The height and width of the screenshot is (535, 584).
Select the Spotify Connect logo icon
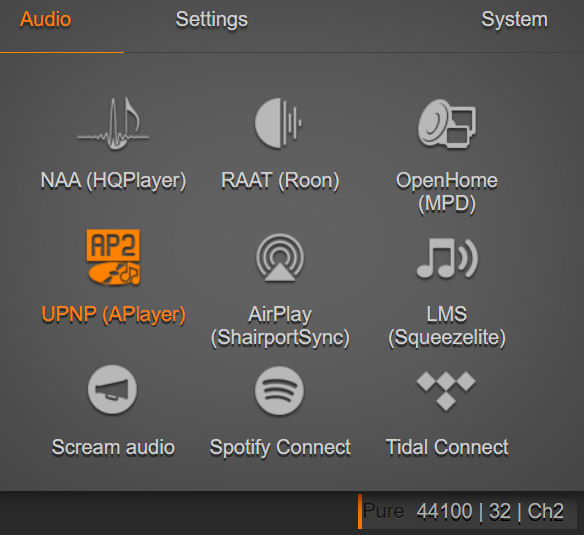pyautogui.click(x=279, y=390)
